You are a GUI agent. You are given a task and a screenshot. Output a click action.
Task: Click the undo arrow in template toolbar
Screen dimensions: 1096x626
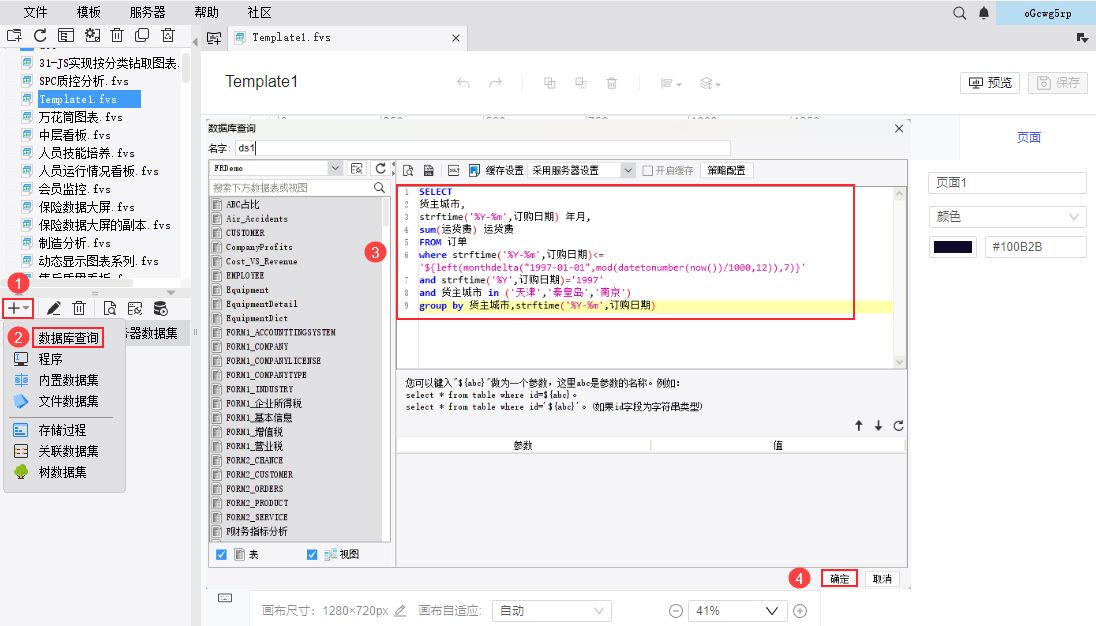coord(463,83)
